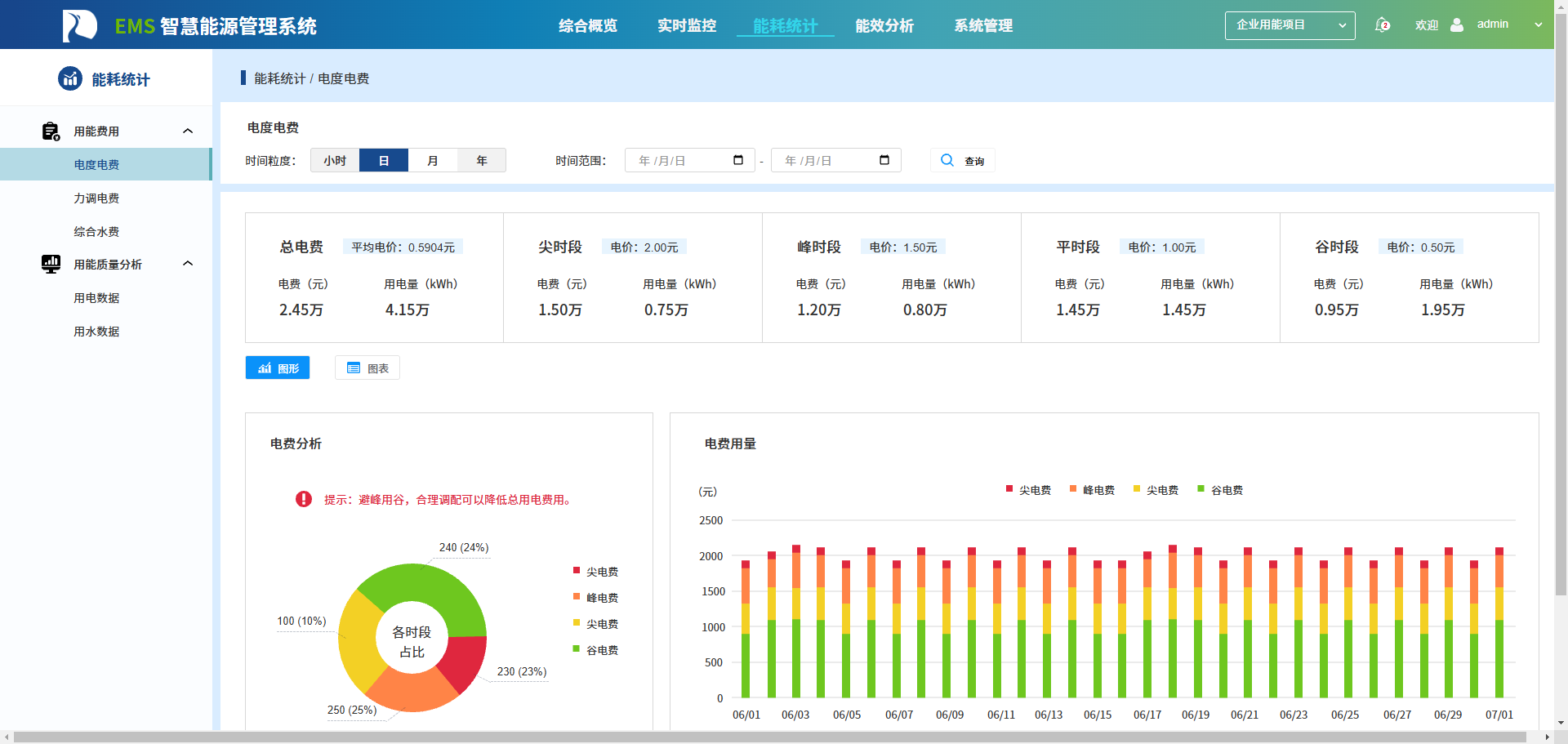Click the EMS logo icon in header
This screenshot has height=744, width=1568.
[x=79, y=25]
